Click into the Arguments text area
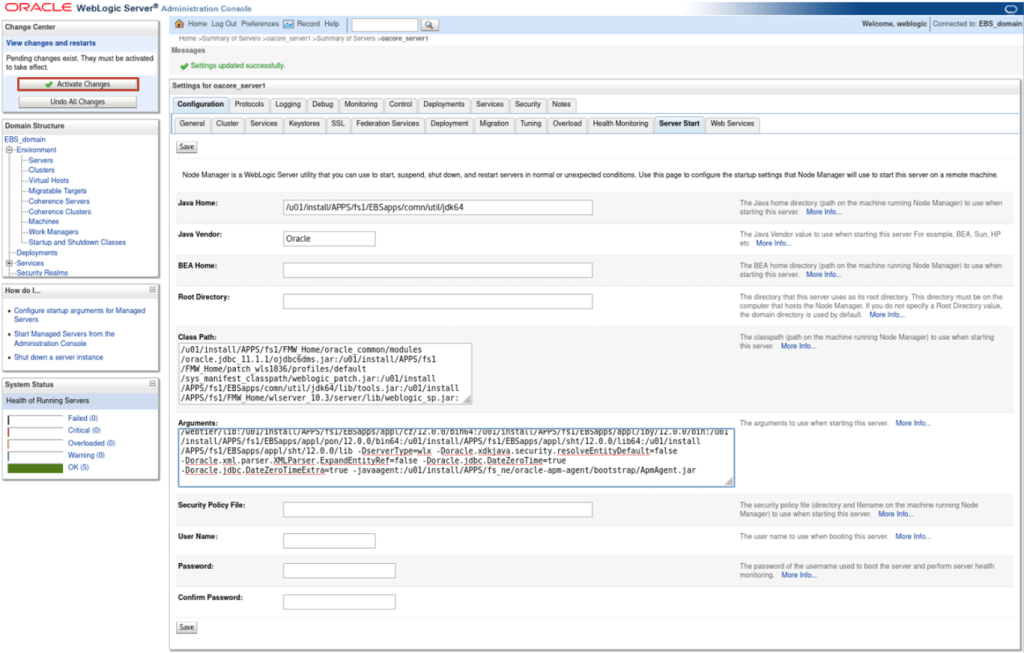This screenshot has width=1024, height=653. (456, 457)
